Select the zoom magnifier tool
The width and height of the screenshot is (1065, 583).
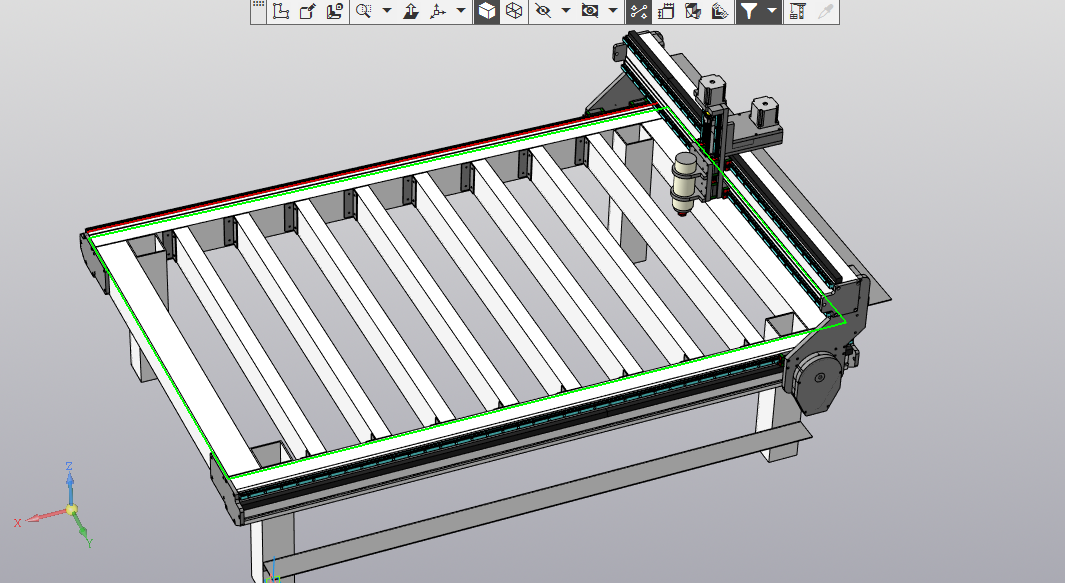click(363, 11)
